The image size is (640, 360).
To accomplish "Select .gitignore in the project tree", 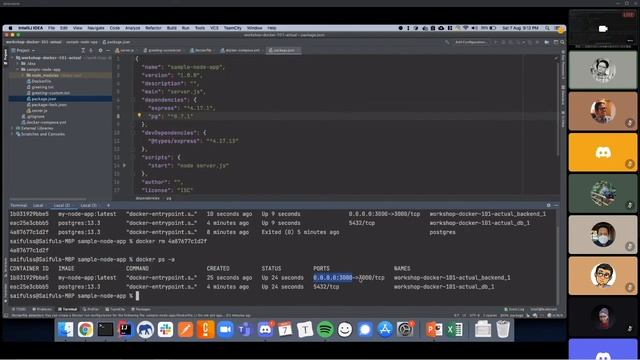I will pos(36,117).
